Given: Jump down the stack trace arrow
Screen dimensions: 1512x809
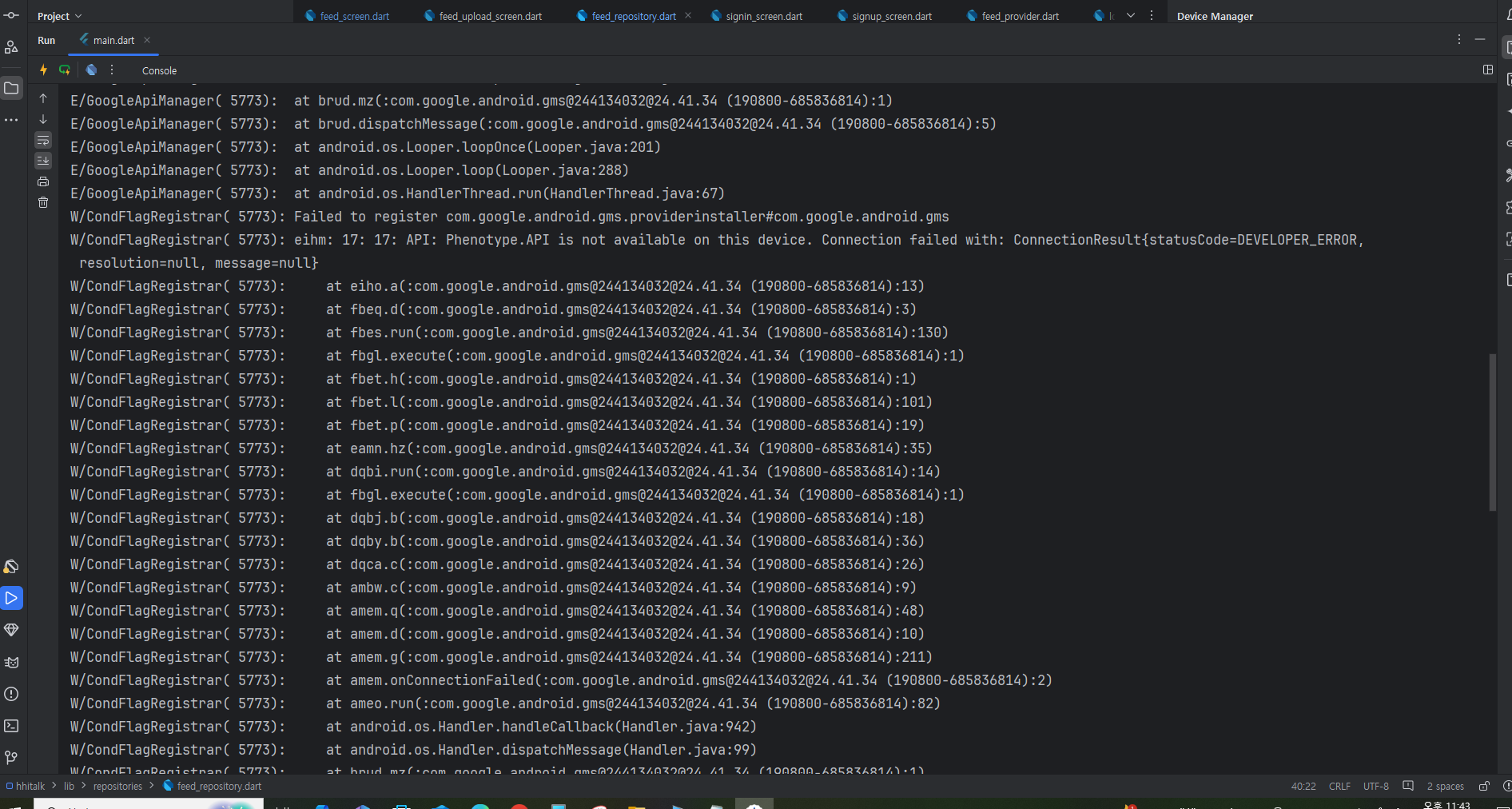Looking at the screenshot, I should click(x=43, y=119).
